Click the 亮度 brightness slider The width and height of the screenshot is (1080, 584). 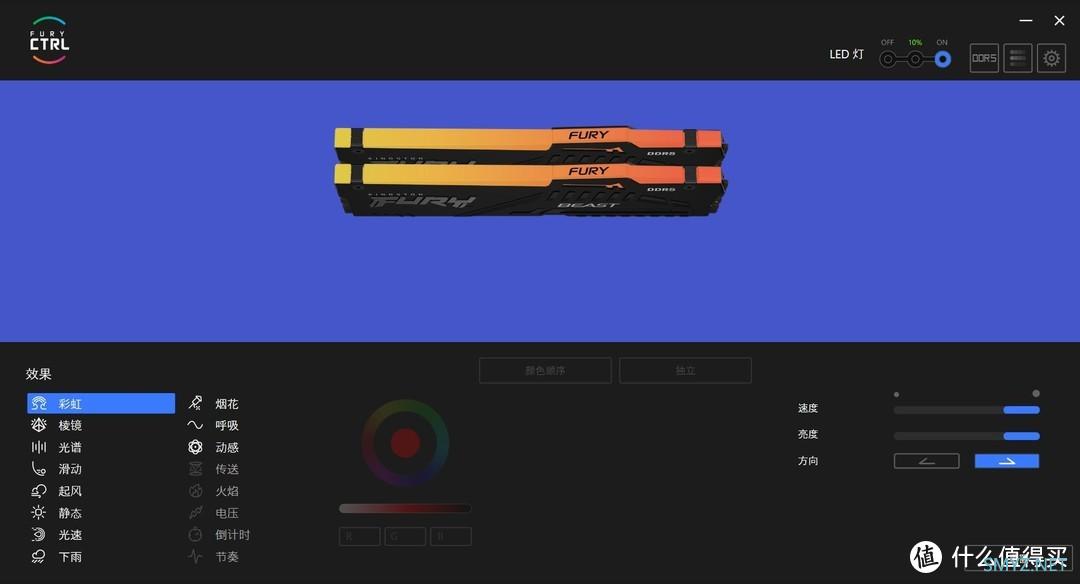(966, 436)
